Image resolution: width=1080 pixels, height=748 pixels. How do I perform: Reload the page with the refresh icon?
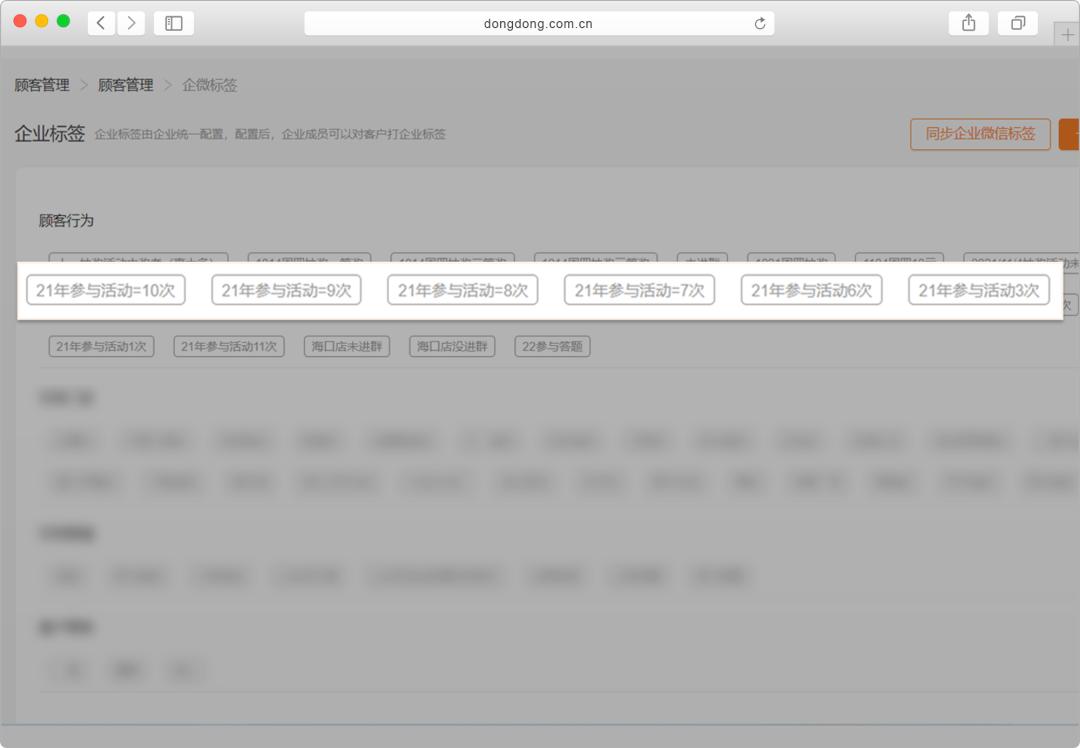click(x=760, y=23)
